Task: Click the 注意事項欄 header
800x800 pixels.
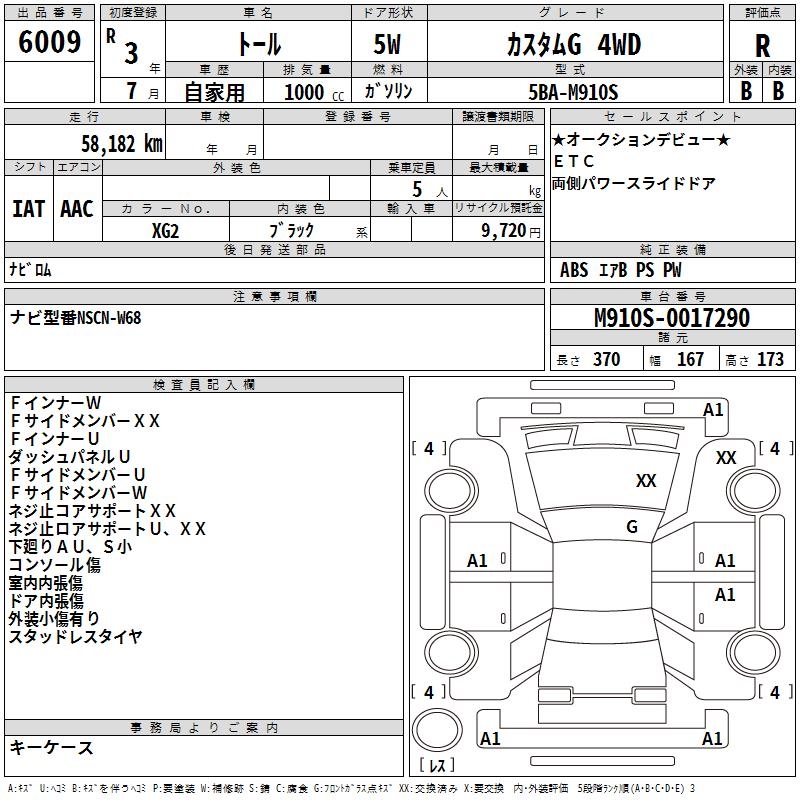Action: point(274,296)
